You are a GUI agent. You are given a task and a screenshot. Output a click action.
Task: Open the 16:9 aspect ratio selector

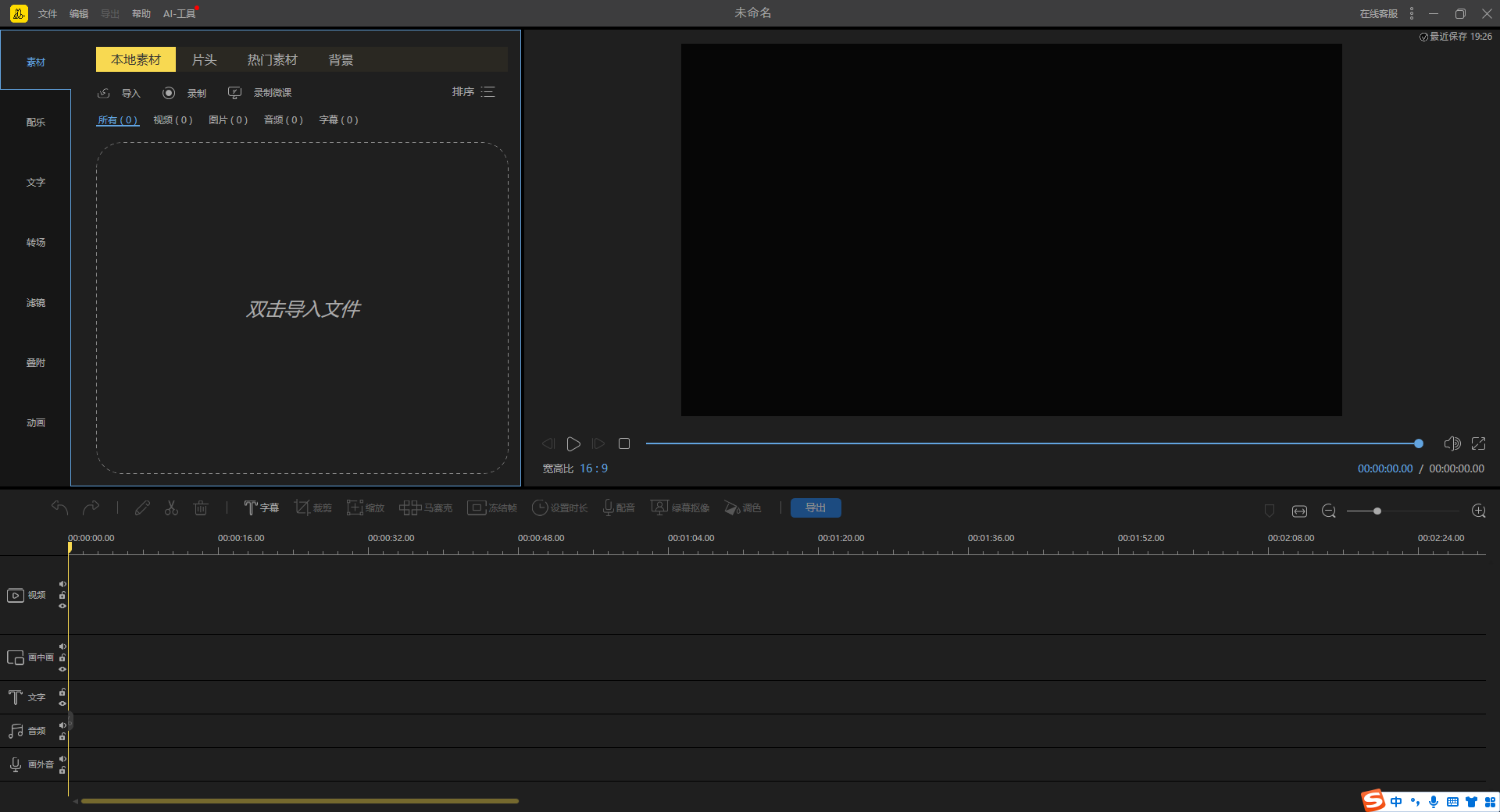pos(593,468)
